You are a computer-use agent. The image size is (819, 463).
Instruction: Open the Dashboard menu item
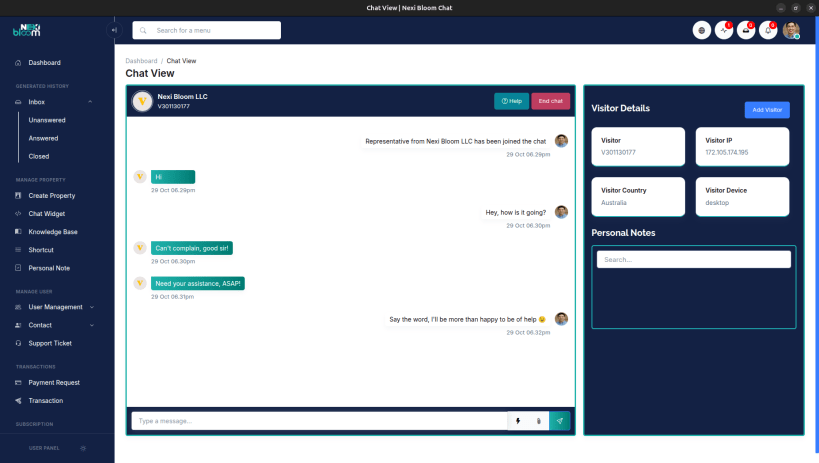44,63
